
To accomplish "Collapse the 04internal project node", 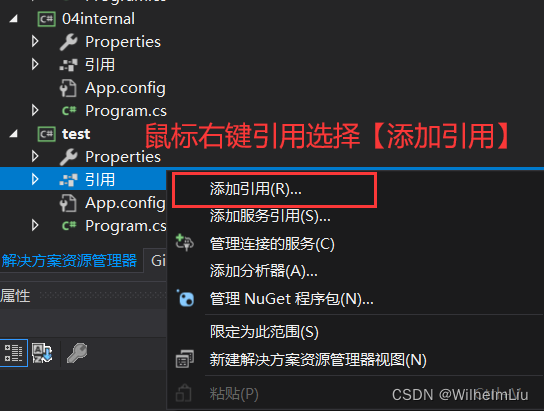I will 14,19.
